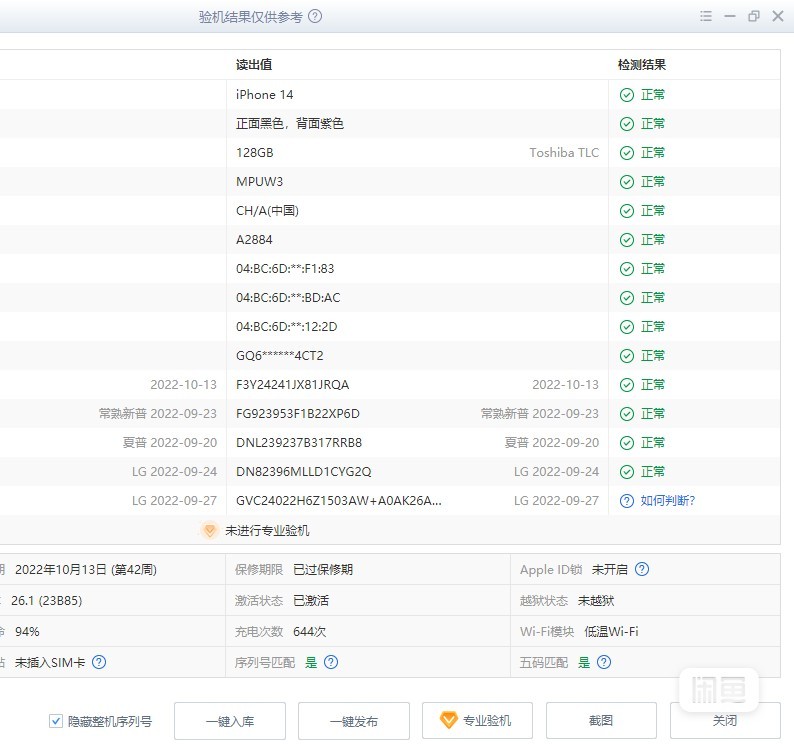Viewport: 794px width, 756px height.
Task: Click the 检测结果 column header
Action: click(642, 65)
